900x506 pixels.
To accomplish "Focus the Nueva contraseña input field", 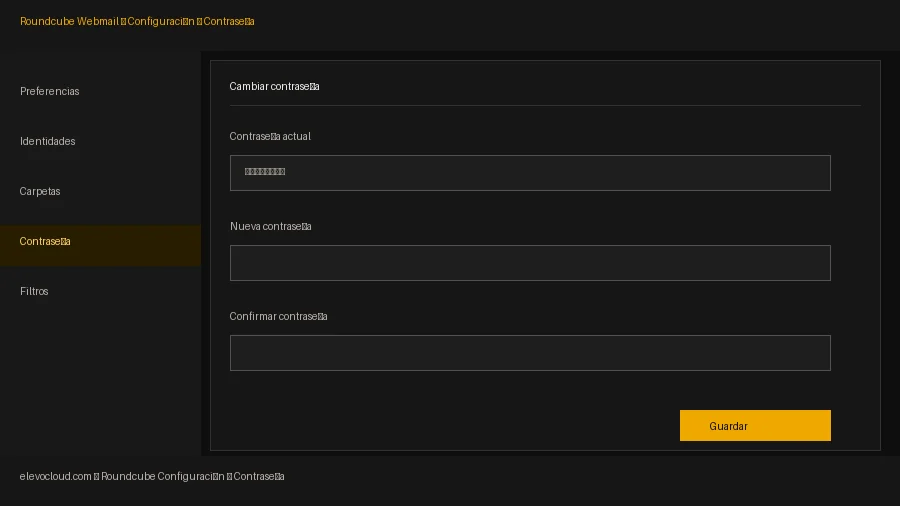I will (530, 263).
